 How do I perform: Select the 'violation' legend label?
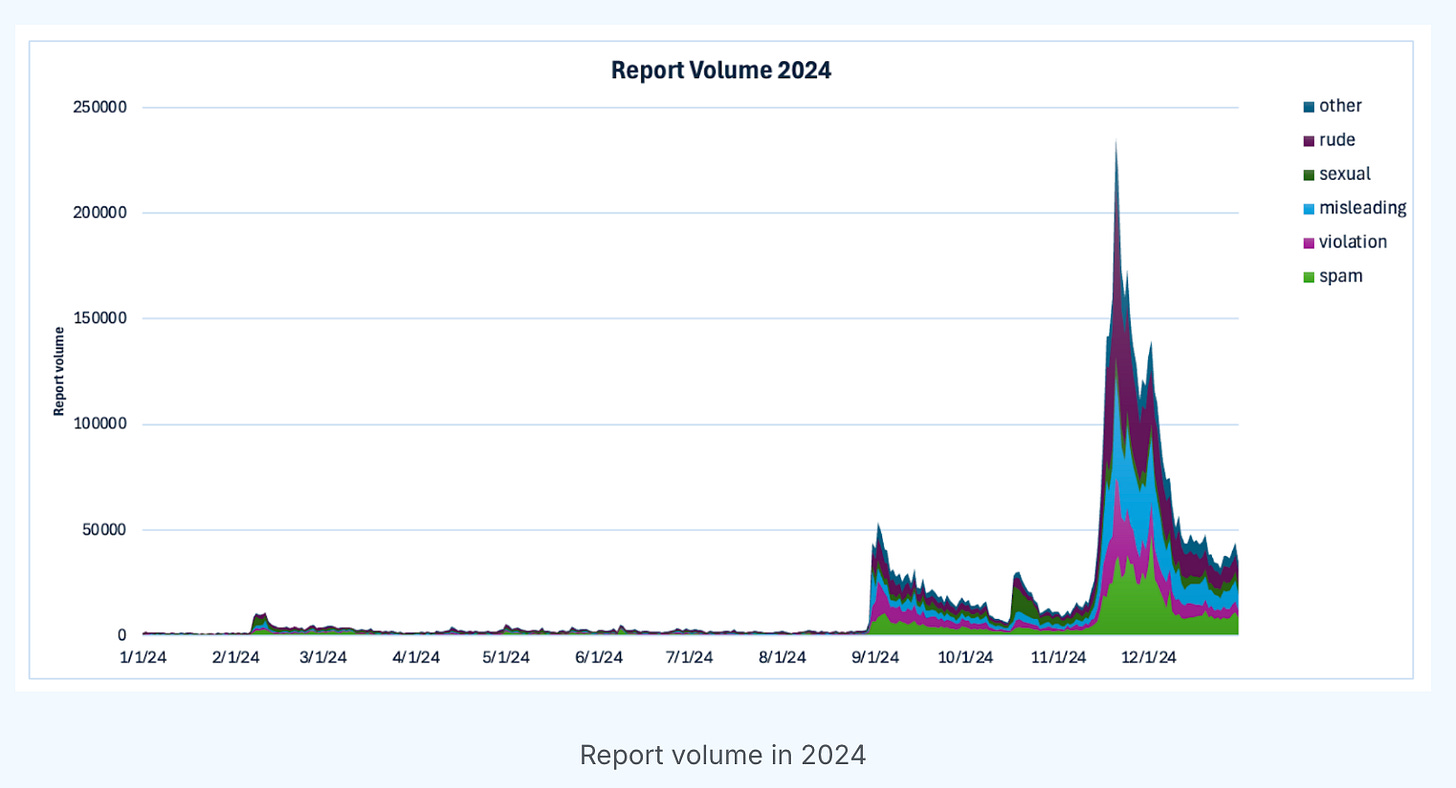point(1353,242)
